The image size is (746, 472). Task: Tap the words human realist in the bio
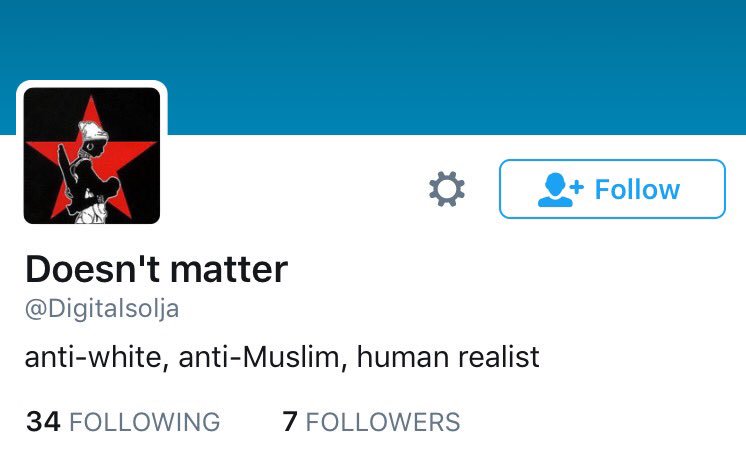point(448,357)
